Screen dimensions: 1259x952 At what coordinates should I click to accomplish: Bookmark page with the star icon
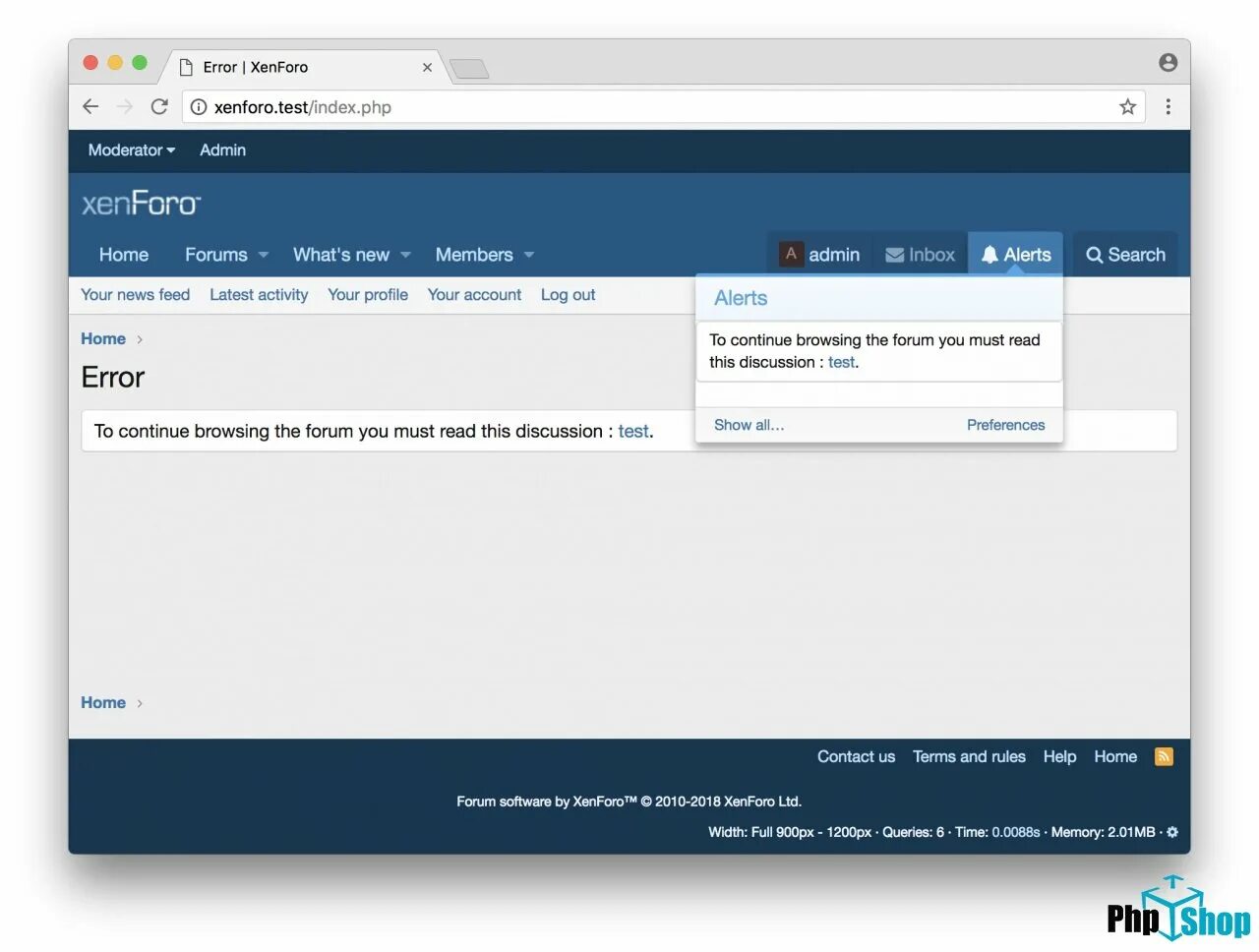pyautogui.click(x=1127, y=107)
